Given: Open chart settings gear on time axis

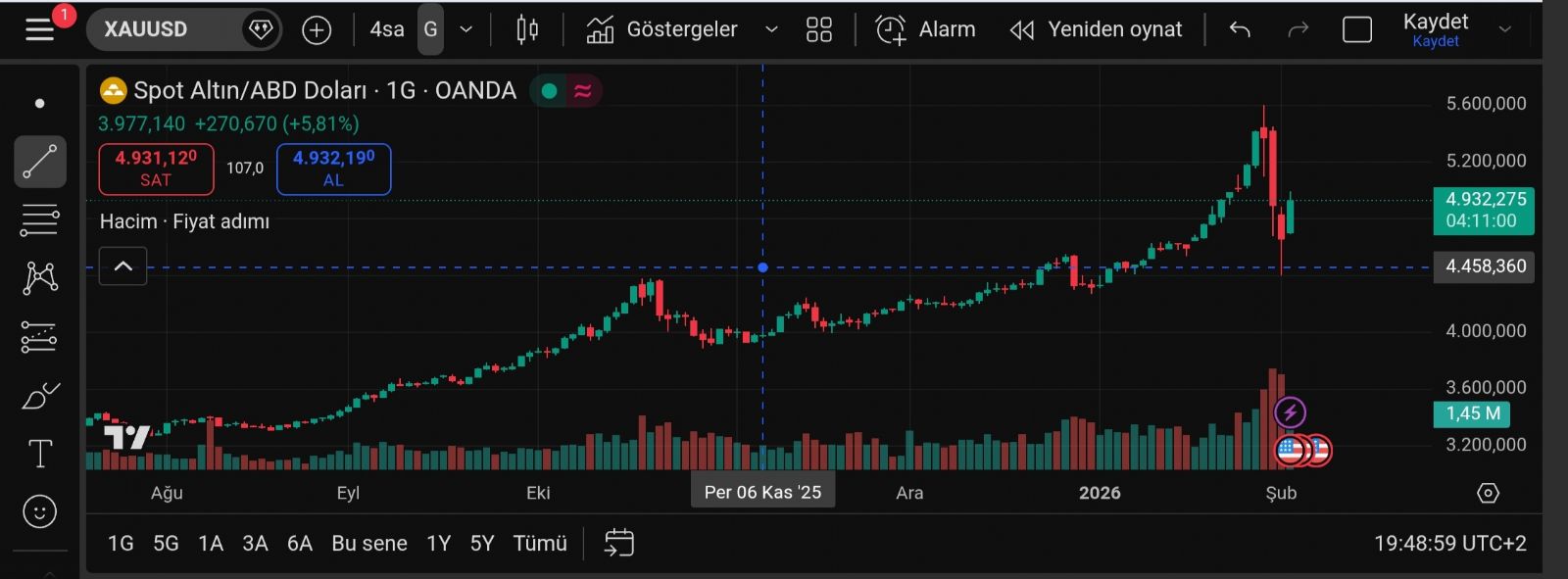Looking at the screenshot, I should 1488,493.
